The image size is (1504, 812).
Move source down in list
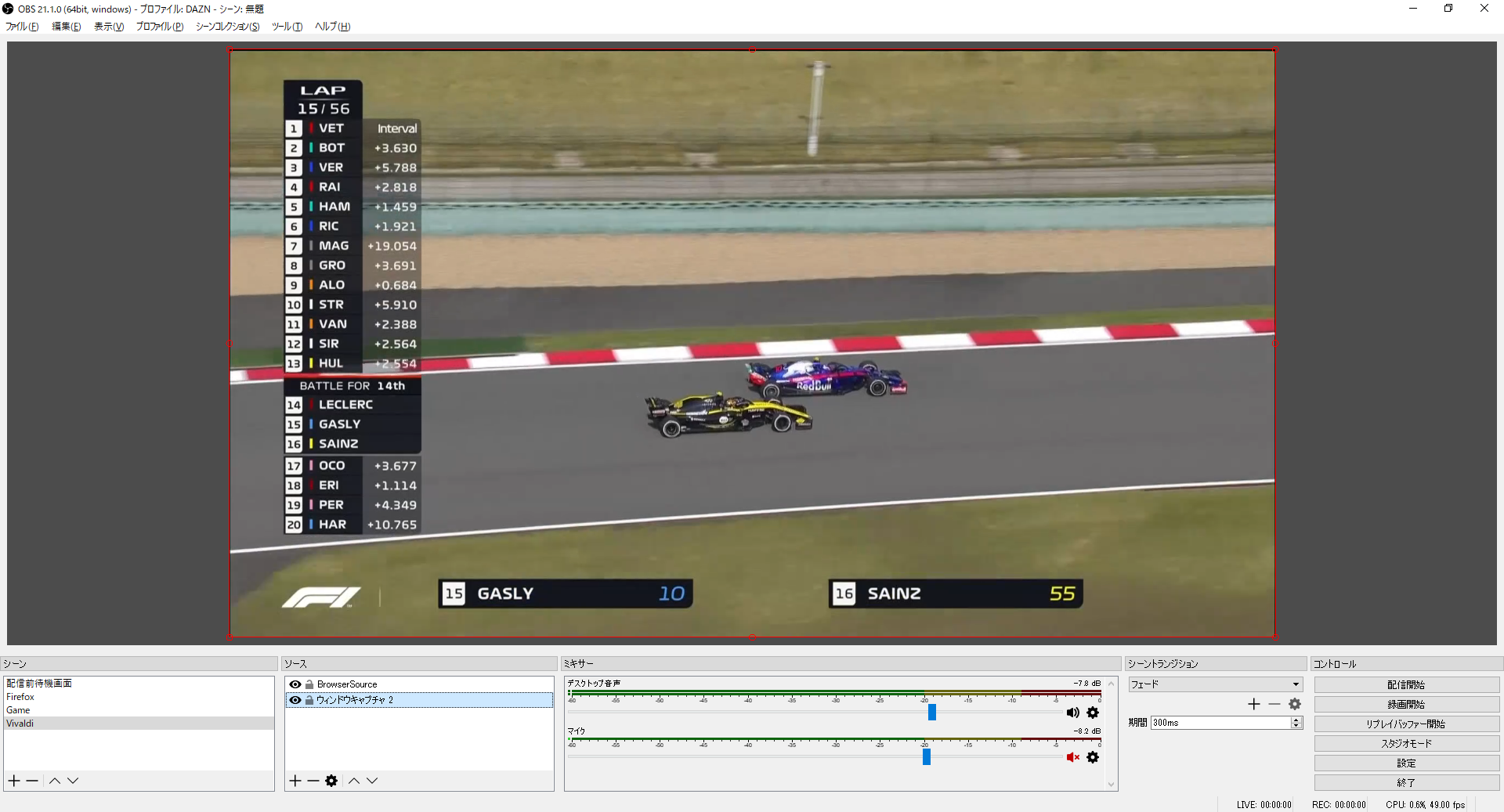[x=372, y=781]
